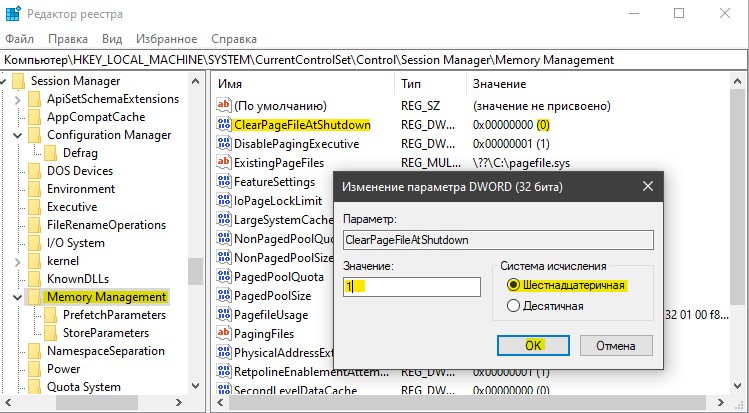Select the PagedPoolQuota DWORD icon
This screenshot has width=749, height=413.
(224, 277)
